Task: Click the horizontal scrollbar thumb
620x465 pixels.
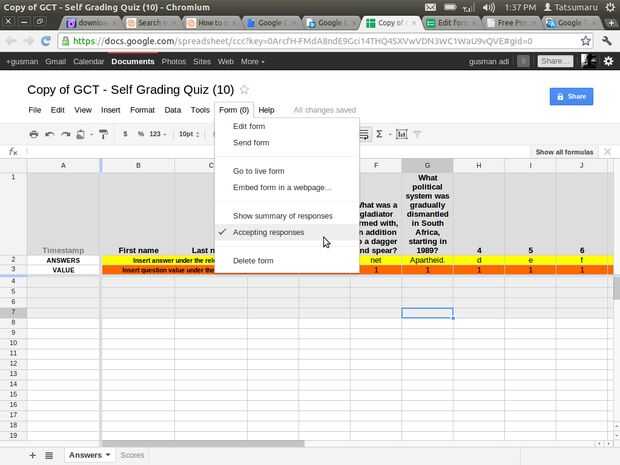Action: coord(203,444)
